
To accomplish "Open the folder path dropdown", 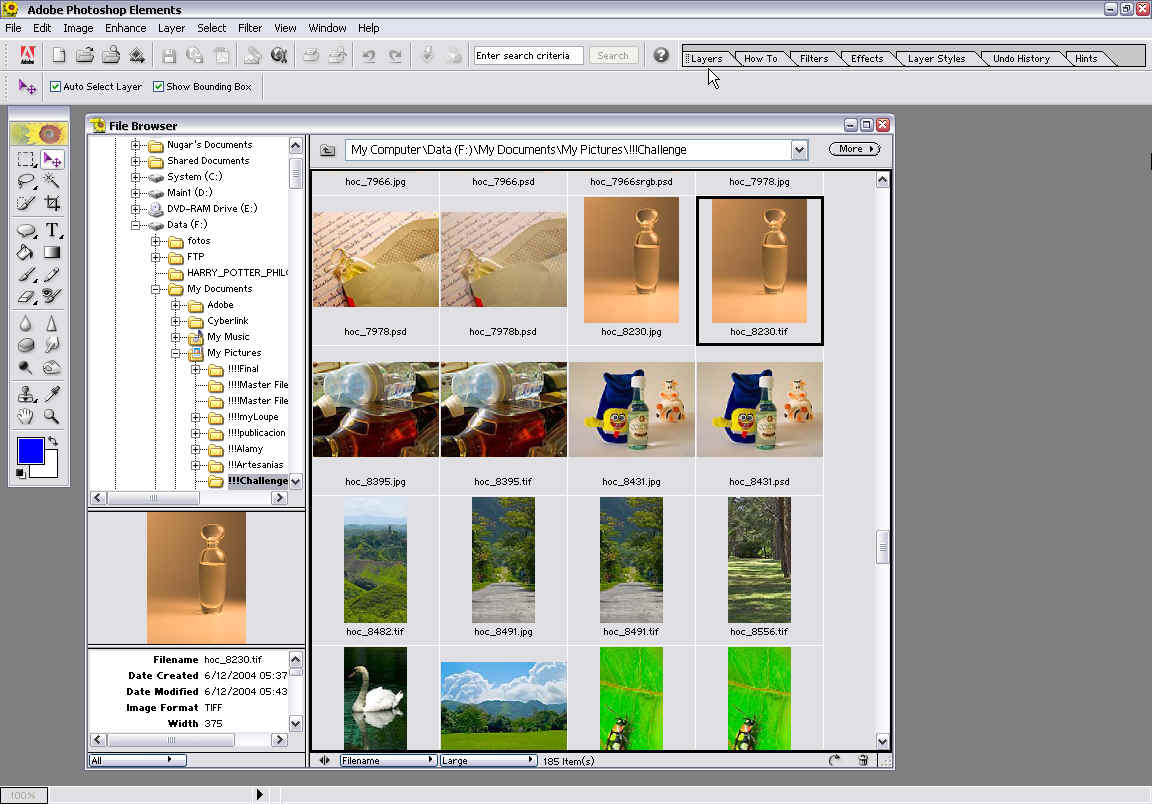I will coord(799,150).
